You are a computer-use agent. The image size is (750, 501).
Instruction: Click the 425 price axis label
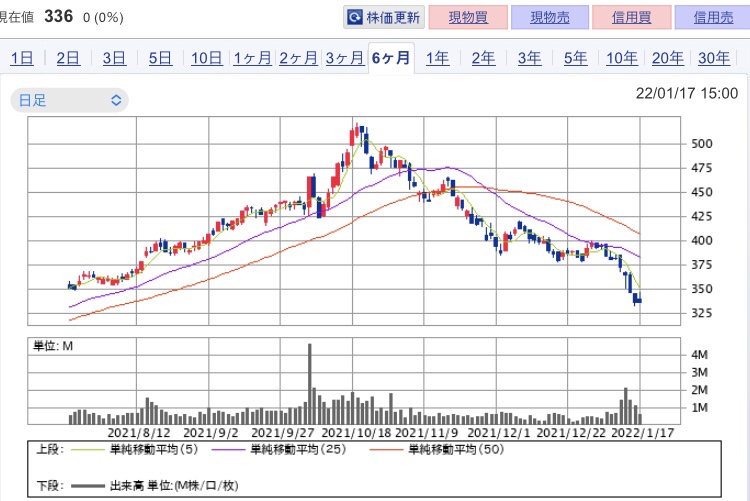(702, 216)
